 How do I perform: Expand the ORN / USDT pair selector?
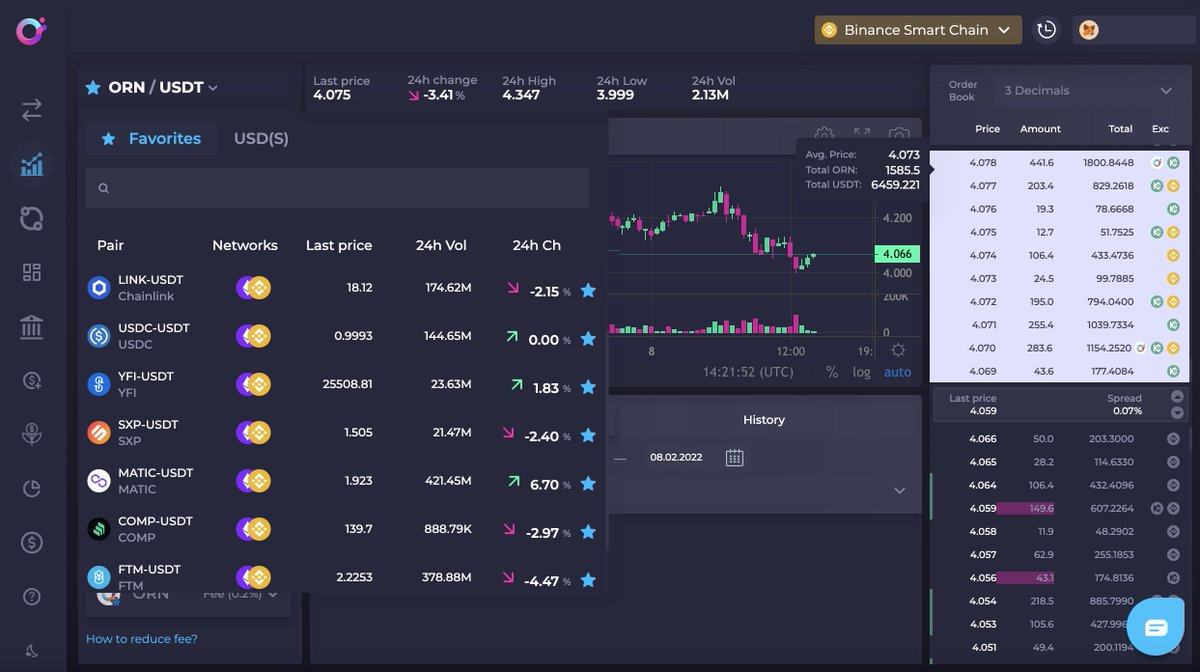(x=163, y=87)
